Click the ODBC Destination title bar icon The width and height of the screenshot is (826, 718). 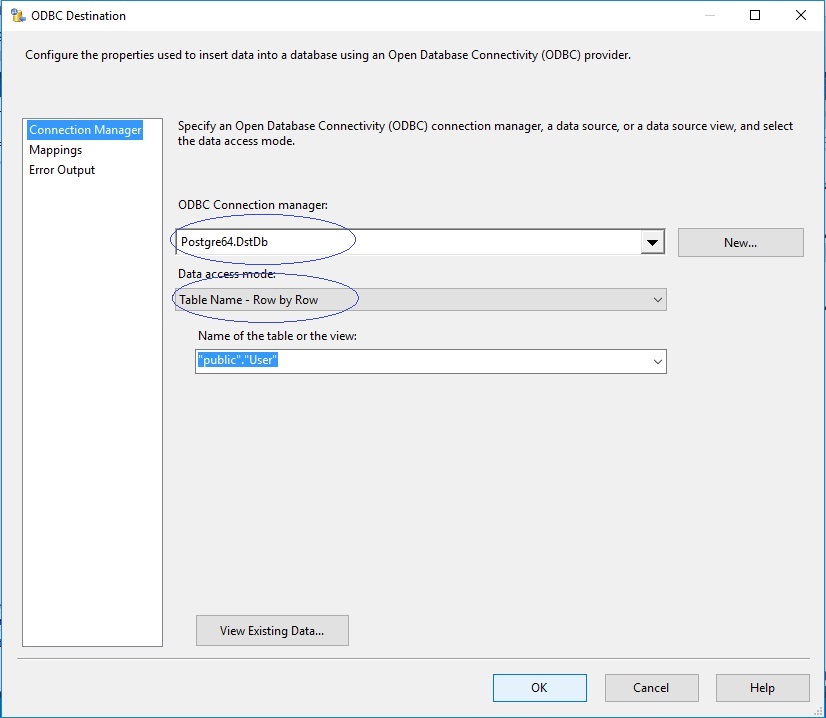coord(18,16)
